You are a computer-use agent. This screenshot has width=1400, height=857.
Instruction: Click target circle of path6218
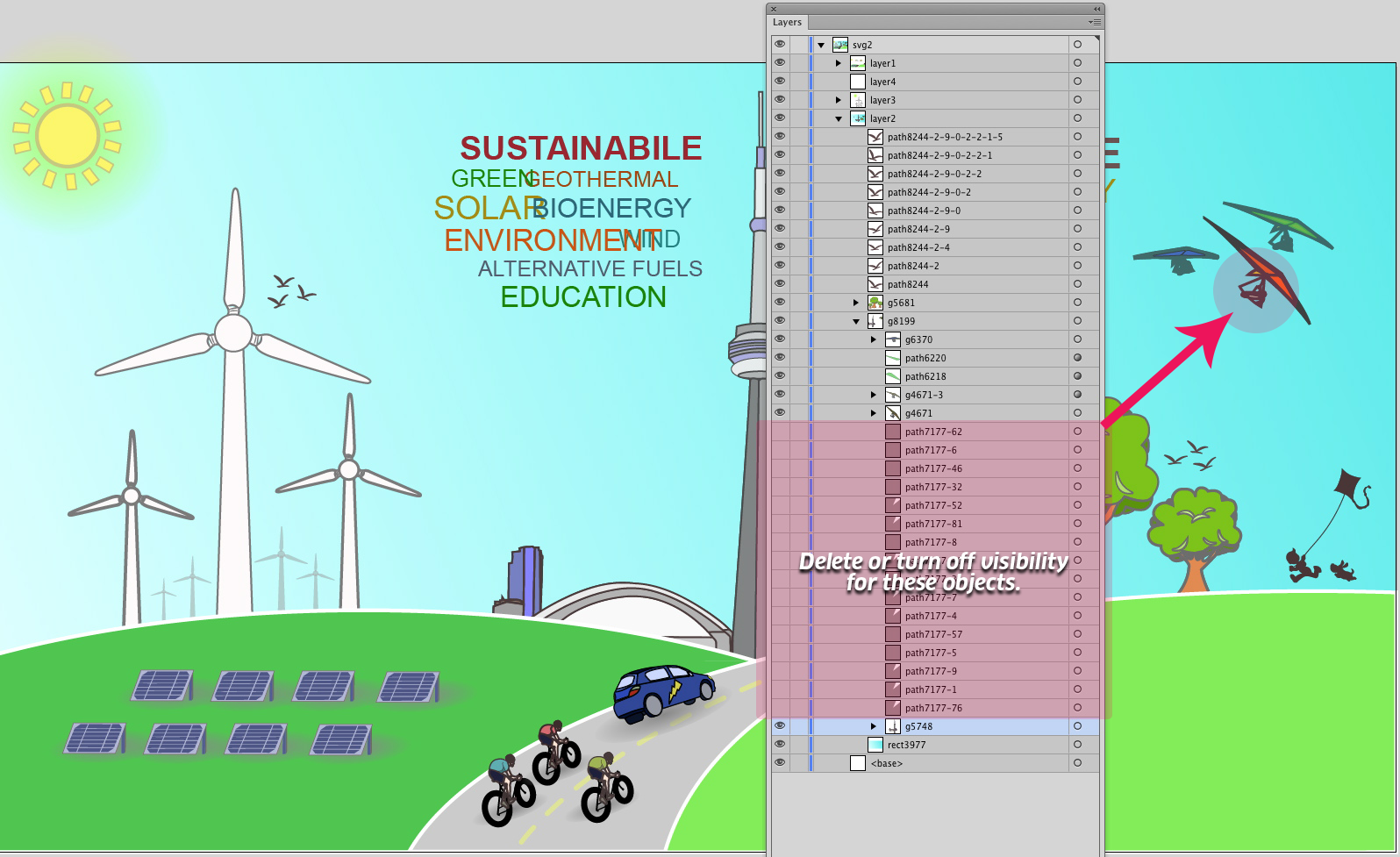tap(1078, 375)
